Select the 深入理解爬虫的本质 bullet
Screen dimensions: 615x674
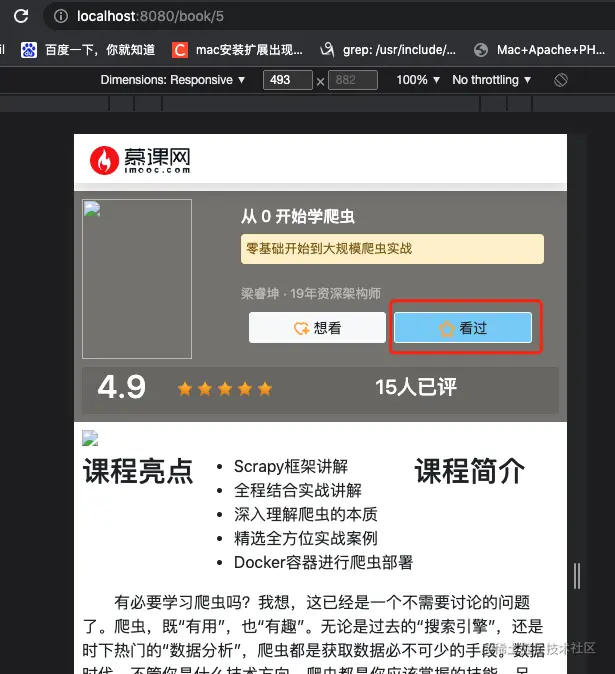306,515
